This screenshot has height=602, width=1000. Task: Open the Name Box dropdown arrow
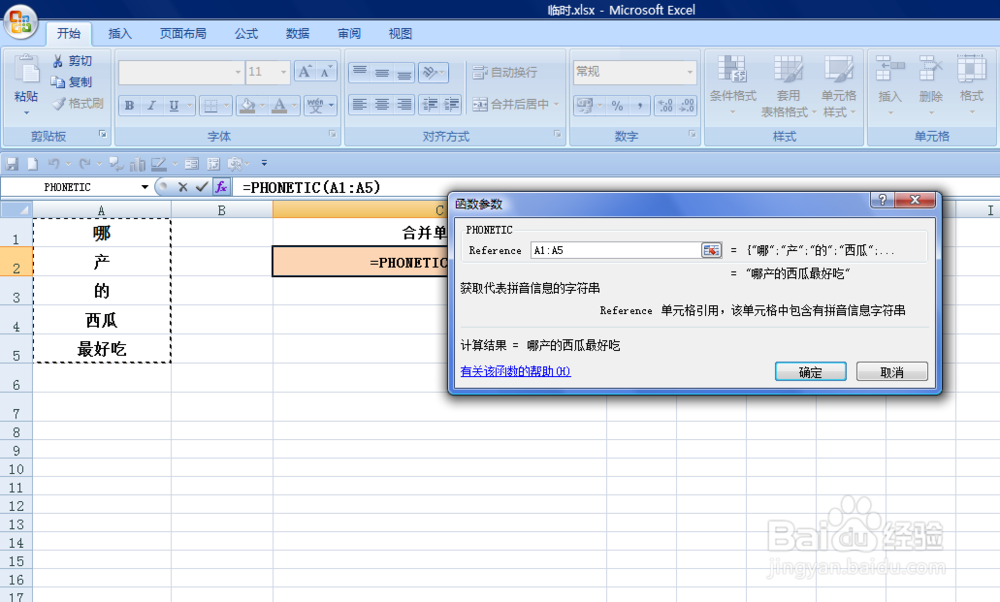pyautogui.click(x=145, y=187)
